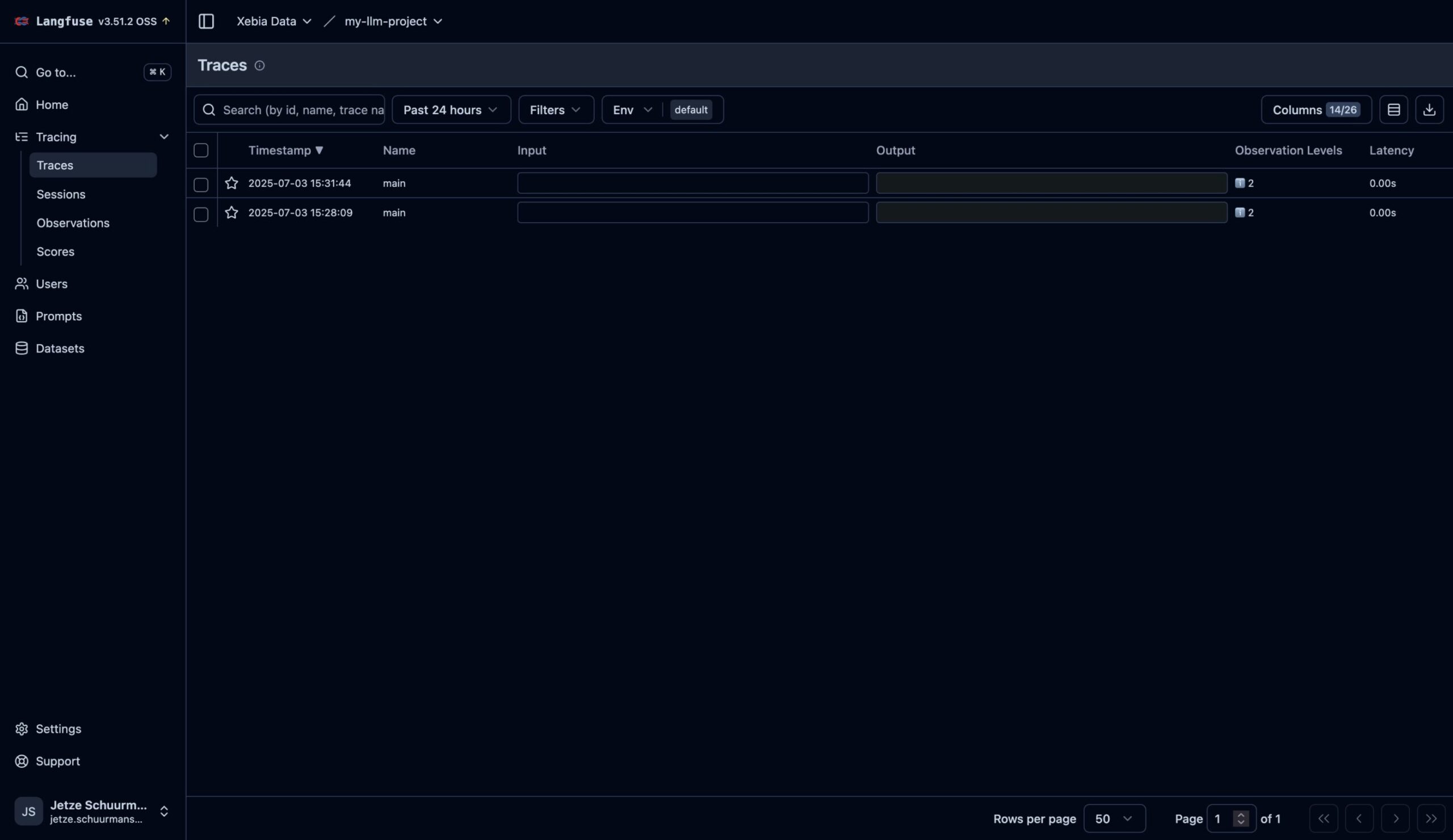Click the observation level badge of the 15:31:44 trace
Image resolution: width=1453 pixels, height=840 pixels.
tap(1244, 183)
